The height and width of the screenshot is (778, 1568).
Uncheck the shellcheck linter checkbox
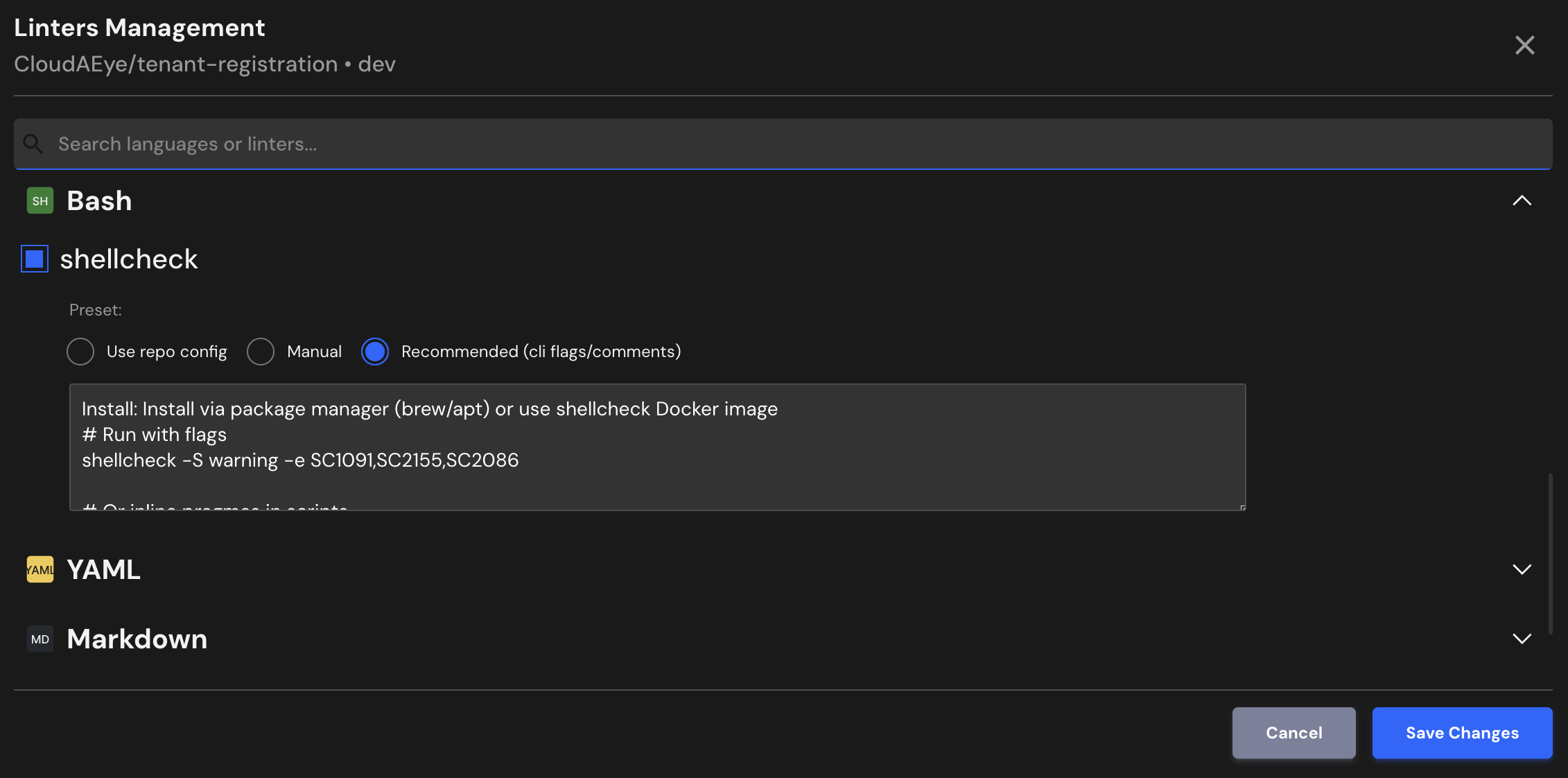coord(35,259)
